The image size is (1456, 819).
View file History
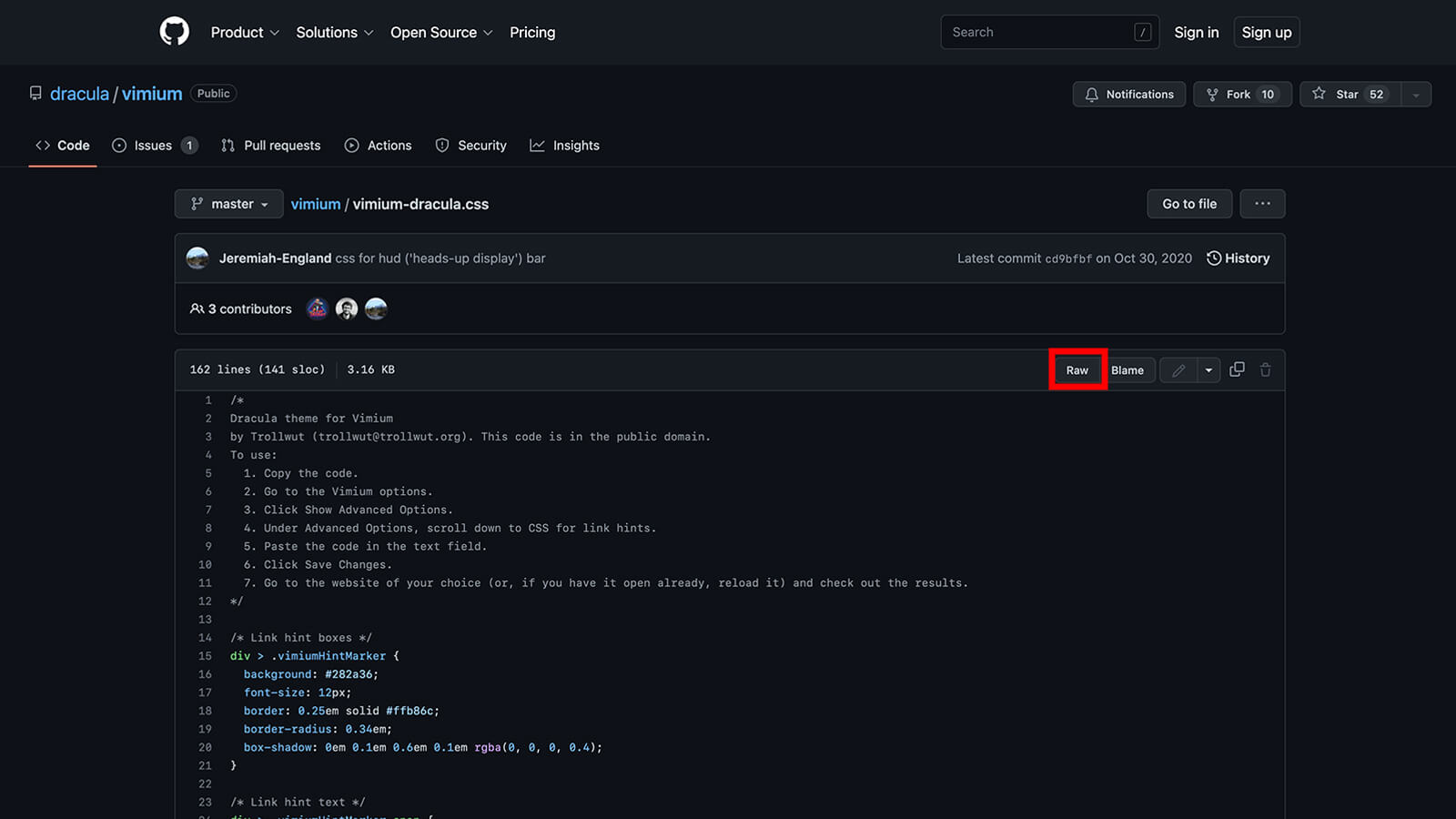(1238, 258)
